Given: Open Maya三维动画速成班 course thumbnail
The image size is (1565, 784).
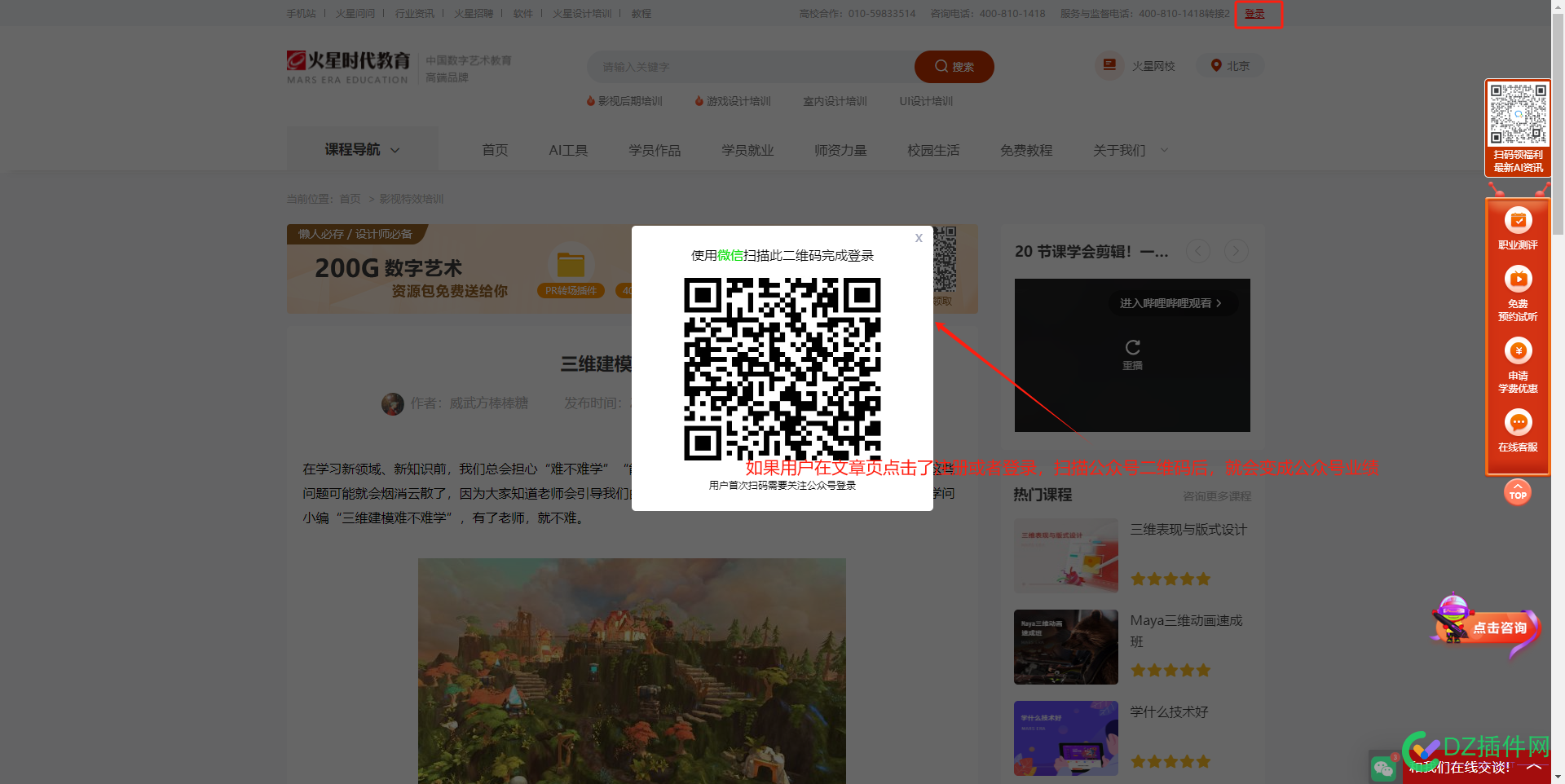Looking at the screenshot, I should click(1065, 647).
